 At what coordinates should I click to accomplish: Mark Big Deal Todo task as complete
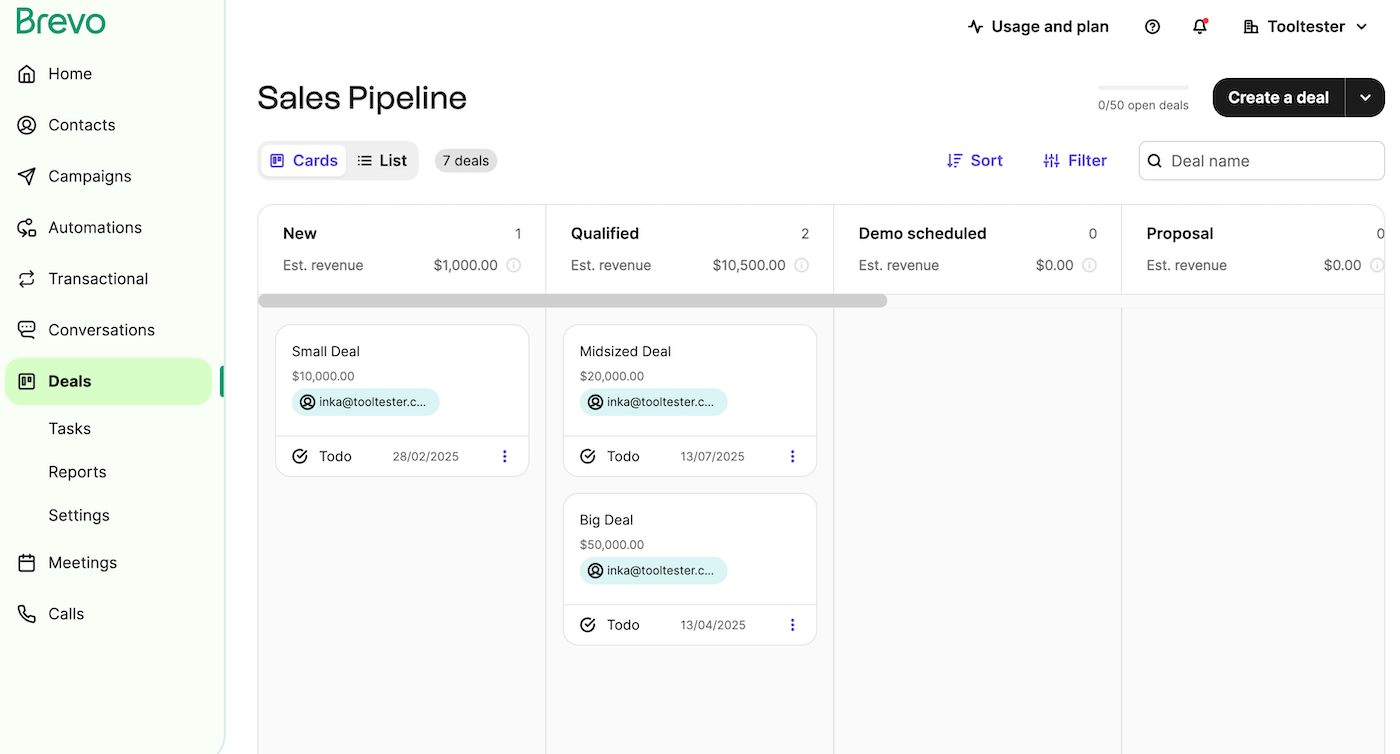(x=588, y=625)
